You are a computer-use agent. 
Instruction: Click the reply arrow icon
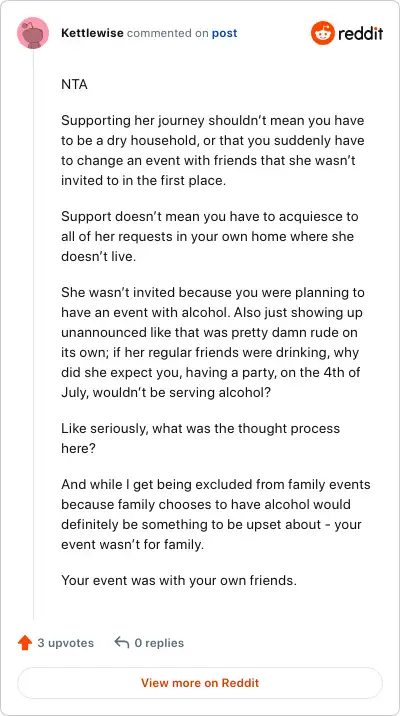121,643
